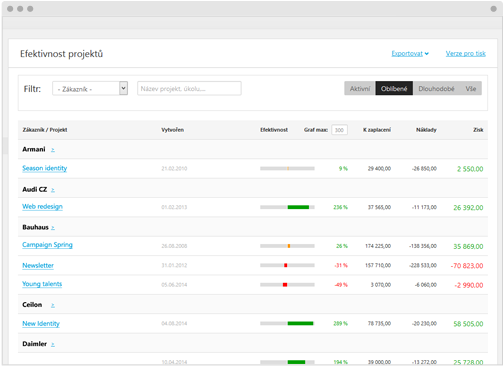Click the 236 % efficiency value
Viewport: 504px width, 367px height.
pyautogui.click(x=340, y=207)
